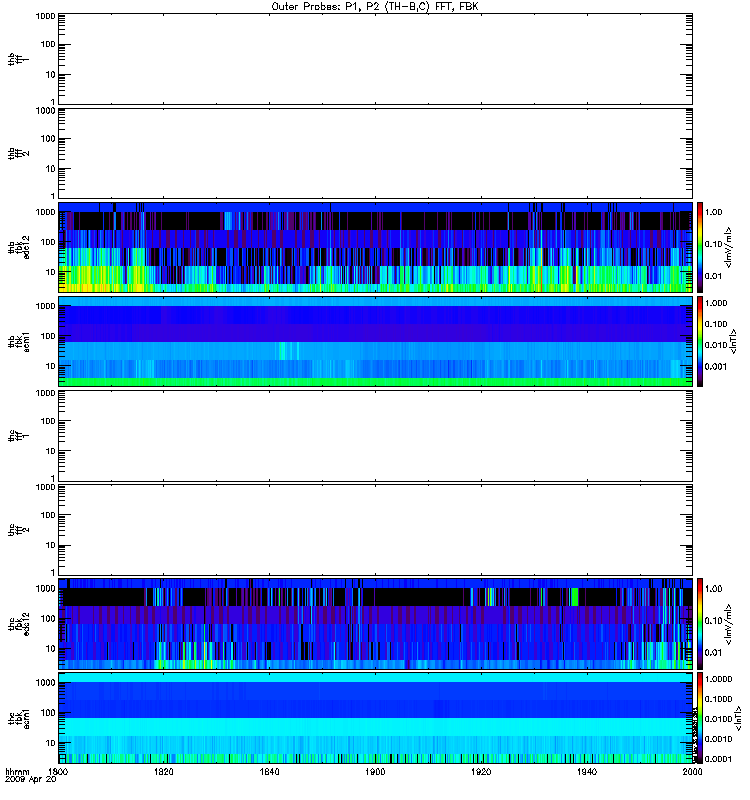Click '0.100' on thb scm1 color scale
This screenshot has width=750, height=800.
[716, 324]
